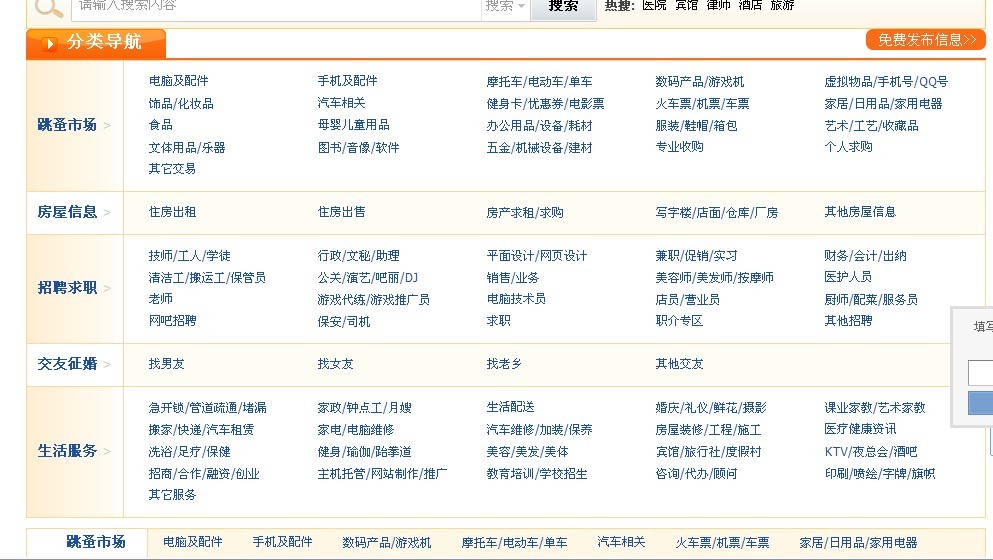Screen dimensions: 993x560
Task: Open 健身卡/优惠券/电影票 category
Action: tap(545, 103)
